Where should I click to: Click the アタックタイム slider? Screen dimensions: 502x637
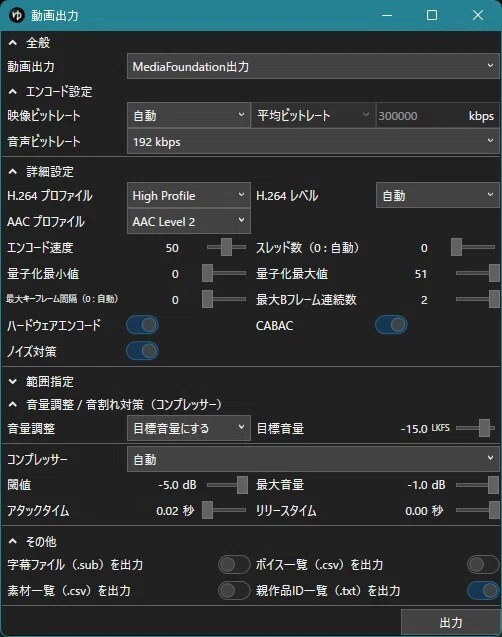[x=224, y=511]
